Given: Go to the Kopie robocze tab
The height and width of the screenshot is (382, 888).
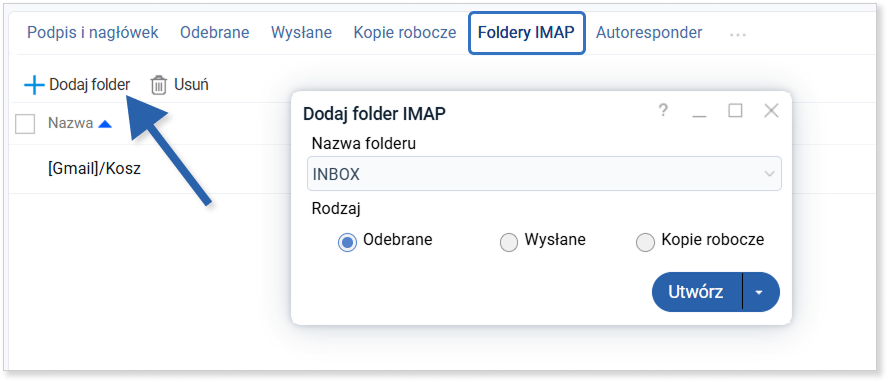Looking at the screenshot, I should point(405,33).
